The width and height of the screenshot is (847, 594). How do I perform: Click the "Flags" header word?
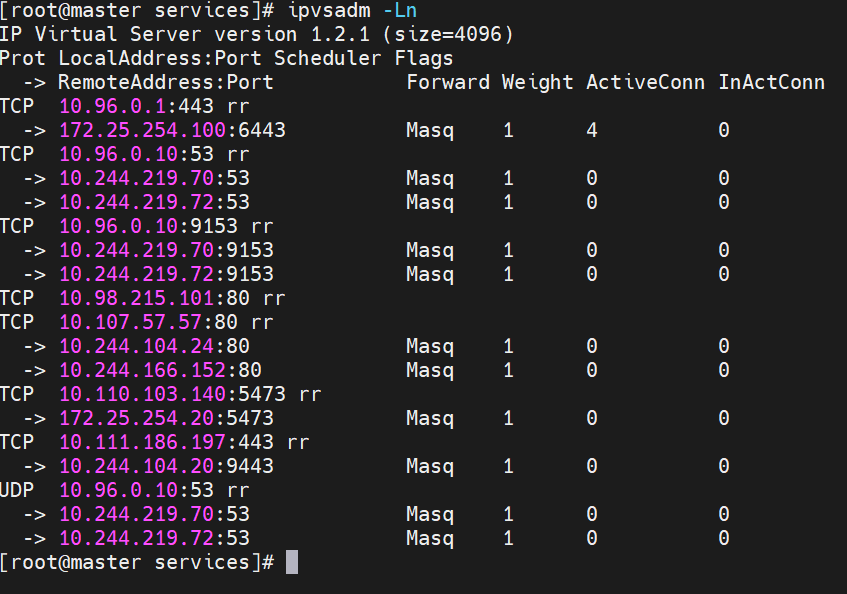[x=424, y=58]
